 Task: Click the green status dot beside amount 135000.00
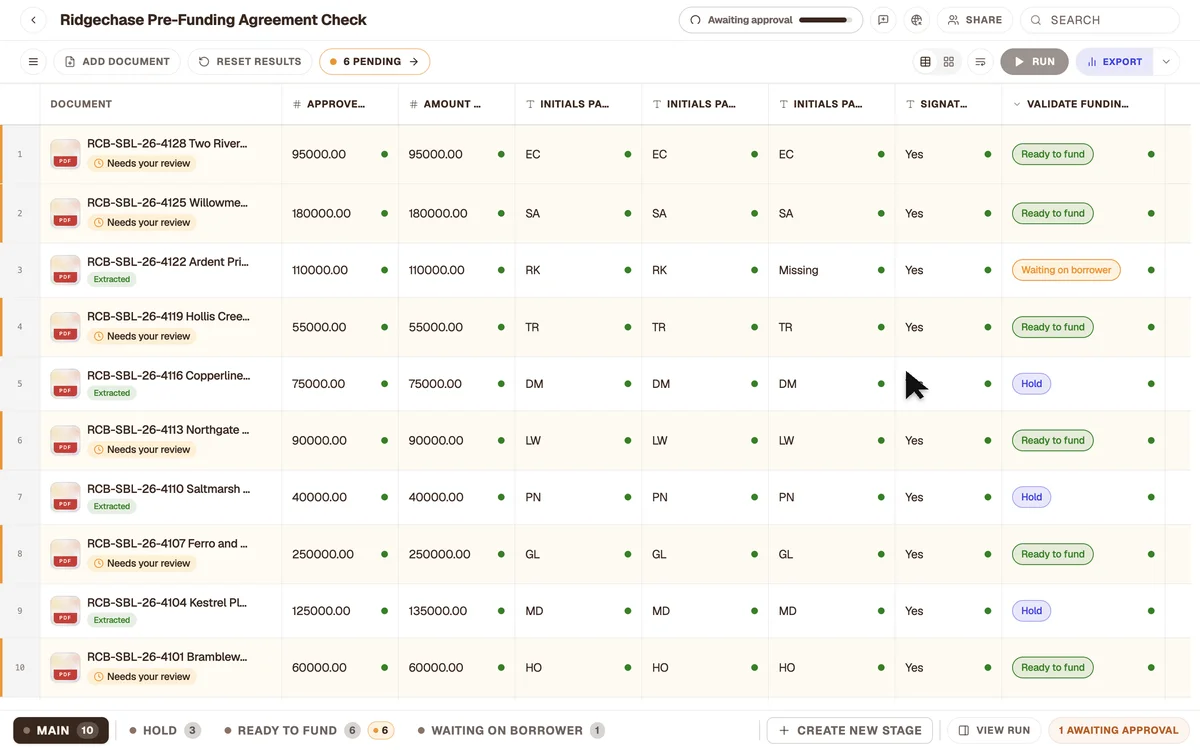(501, 611)
